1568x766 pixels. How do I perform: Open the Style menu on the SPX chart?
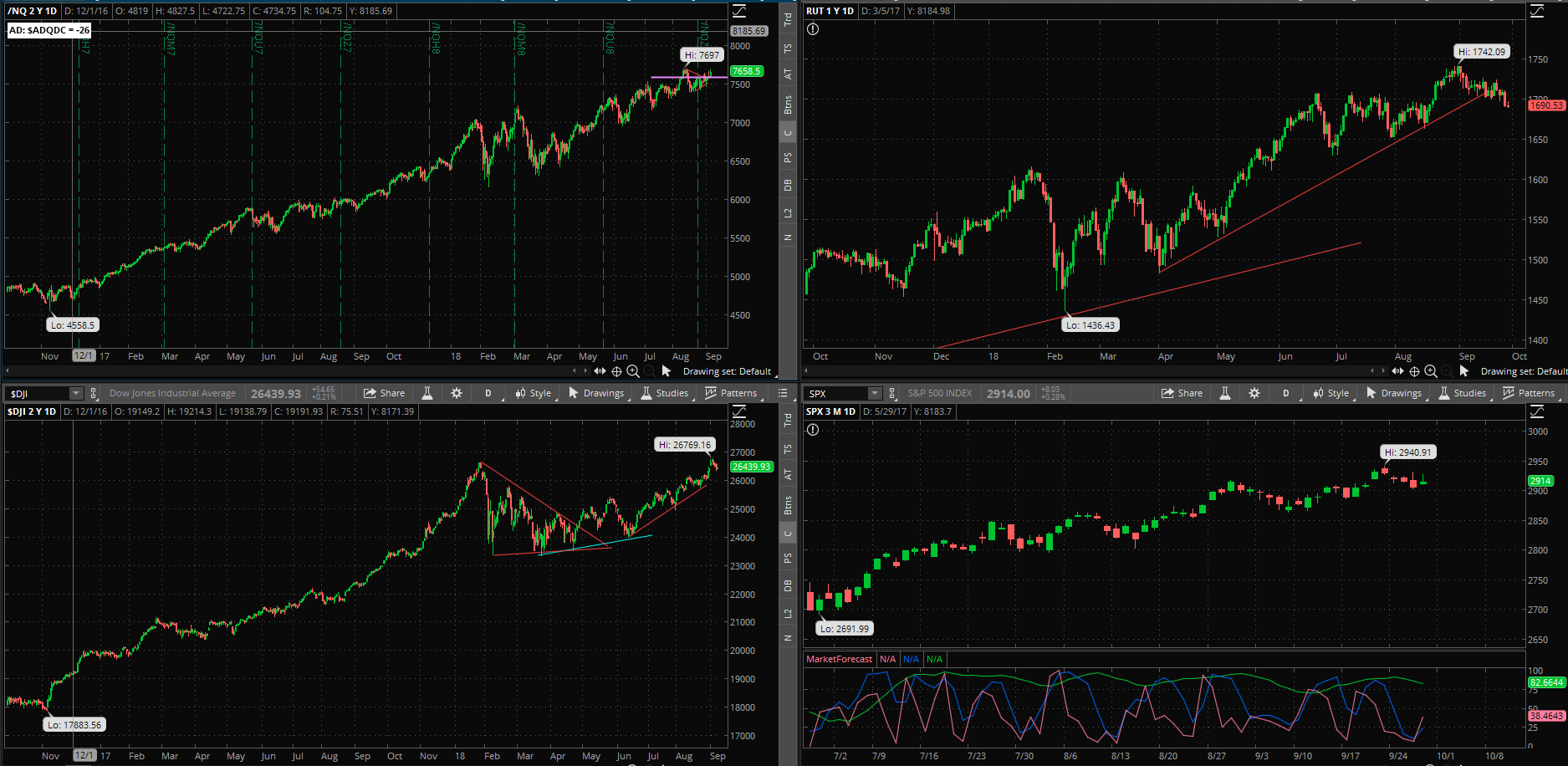[x=1331, y=393]
